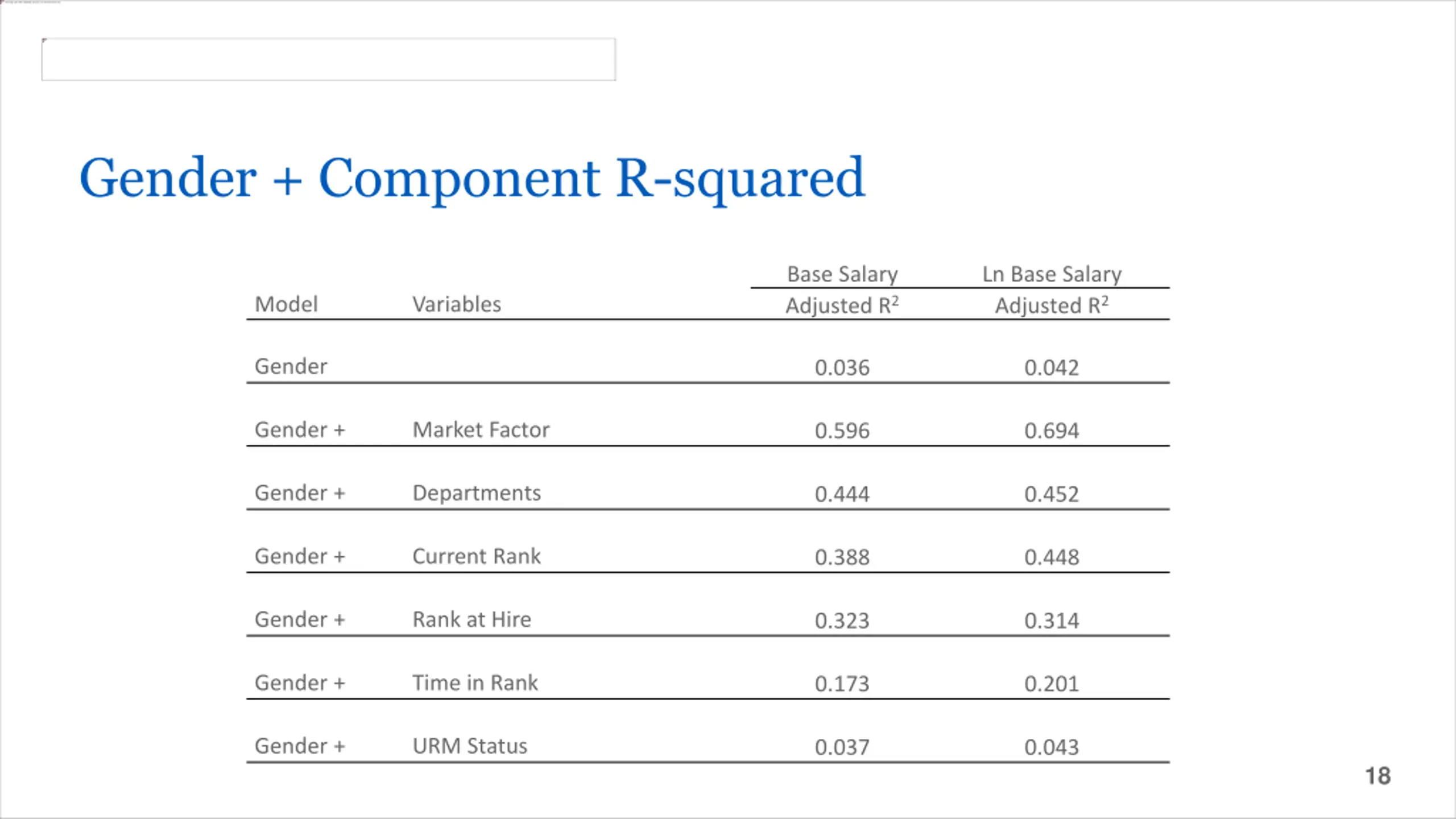Select the 'Variables' column header
This screenshot has height=819, width=1456.
(x=457, y=304)
